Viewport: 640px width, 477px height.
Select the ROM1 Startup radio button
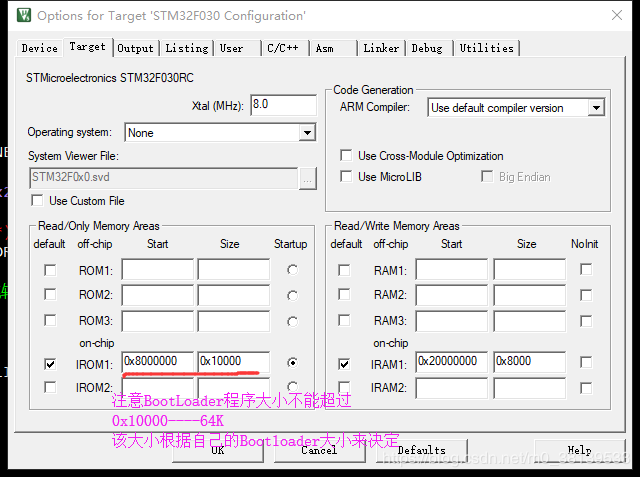tap(292, 270)
